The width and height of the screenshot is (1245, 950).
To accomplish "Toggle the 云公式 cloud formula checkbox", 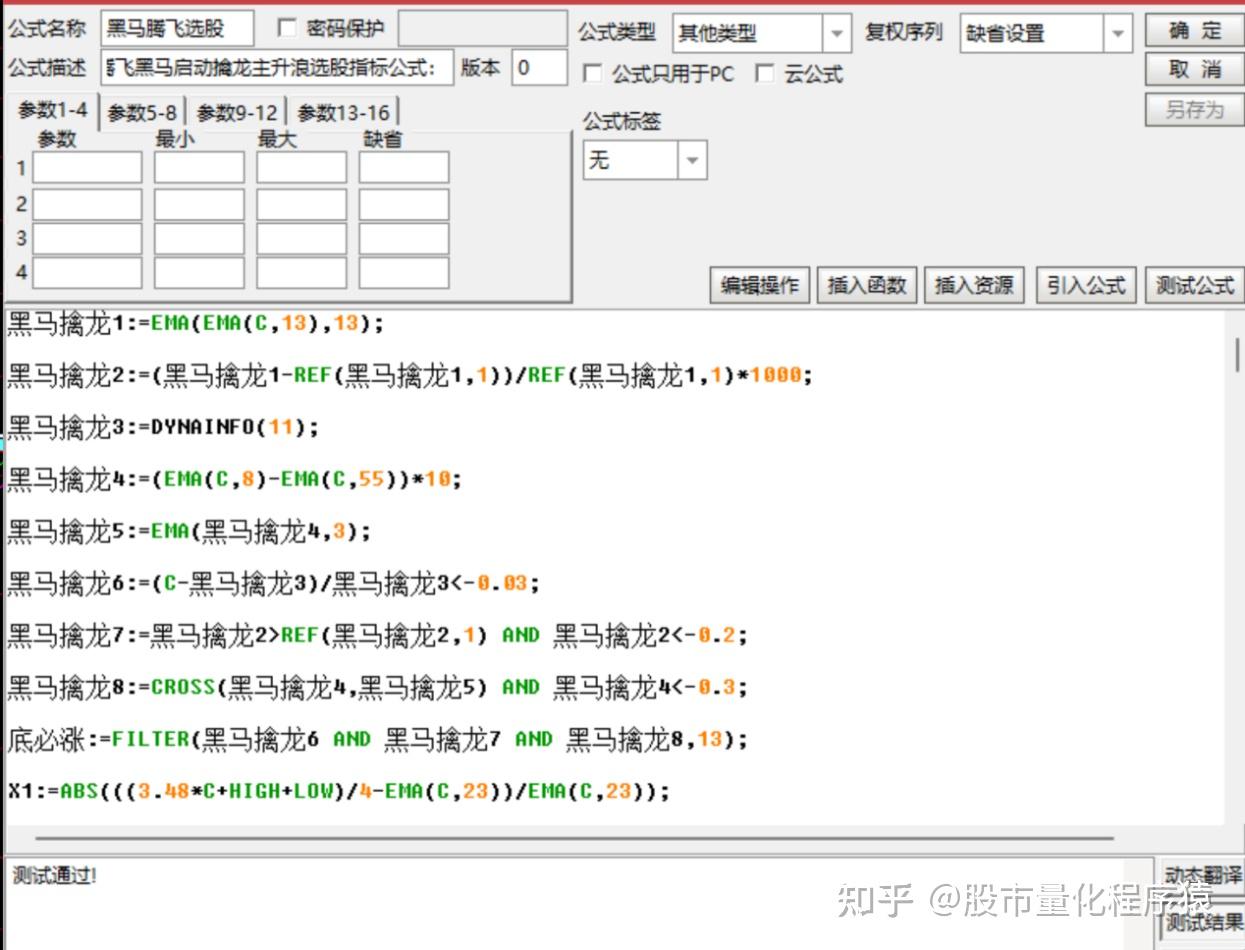I will (x=765, y=74).
